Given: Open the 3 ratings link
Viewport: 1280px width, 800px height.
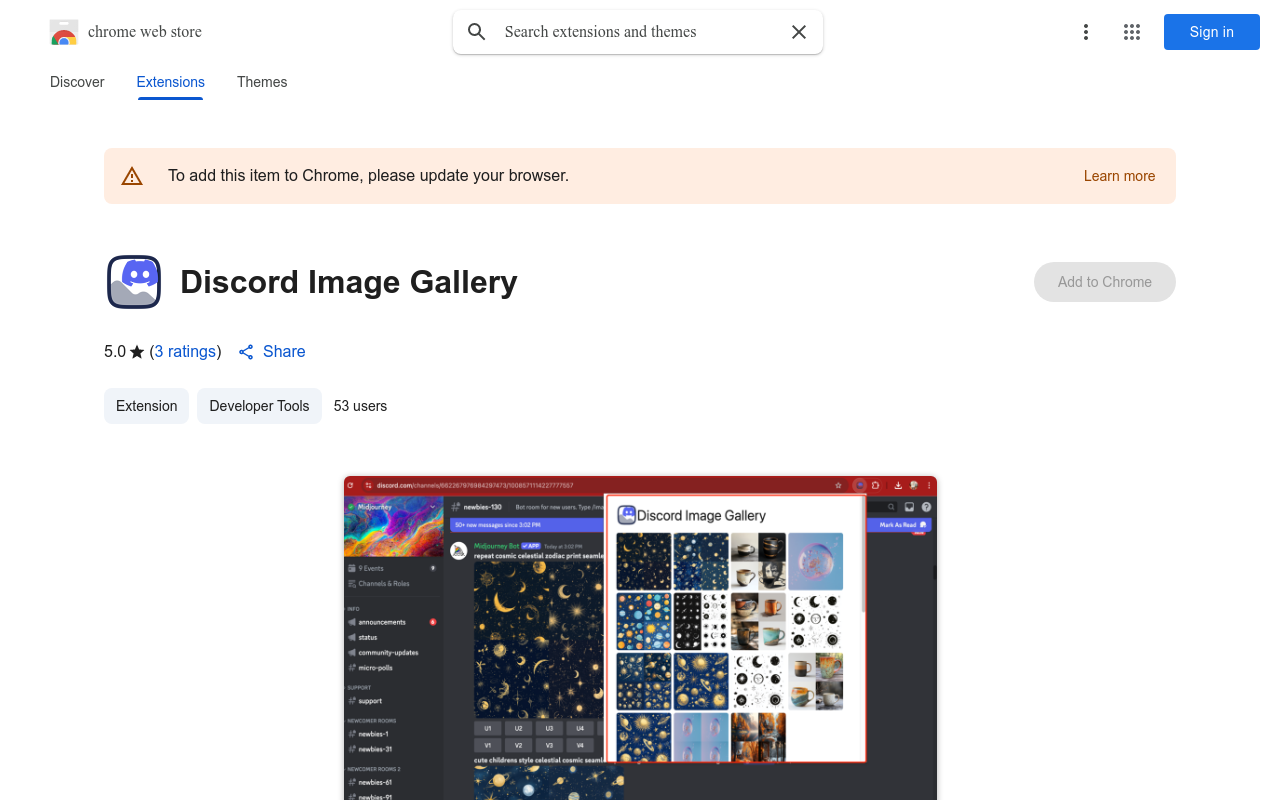Looking at the screenshot, I should [186, 352].
